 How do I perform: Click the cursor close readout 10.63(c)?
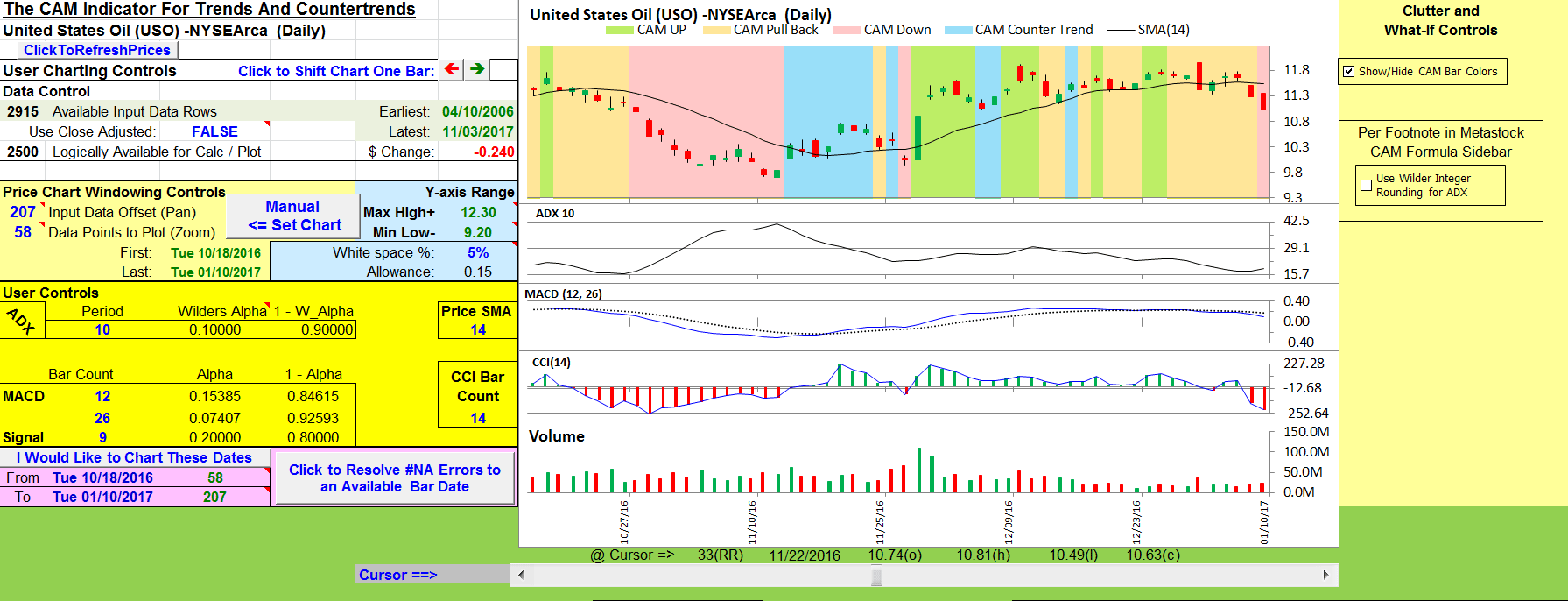click(x=1153, y=555)
